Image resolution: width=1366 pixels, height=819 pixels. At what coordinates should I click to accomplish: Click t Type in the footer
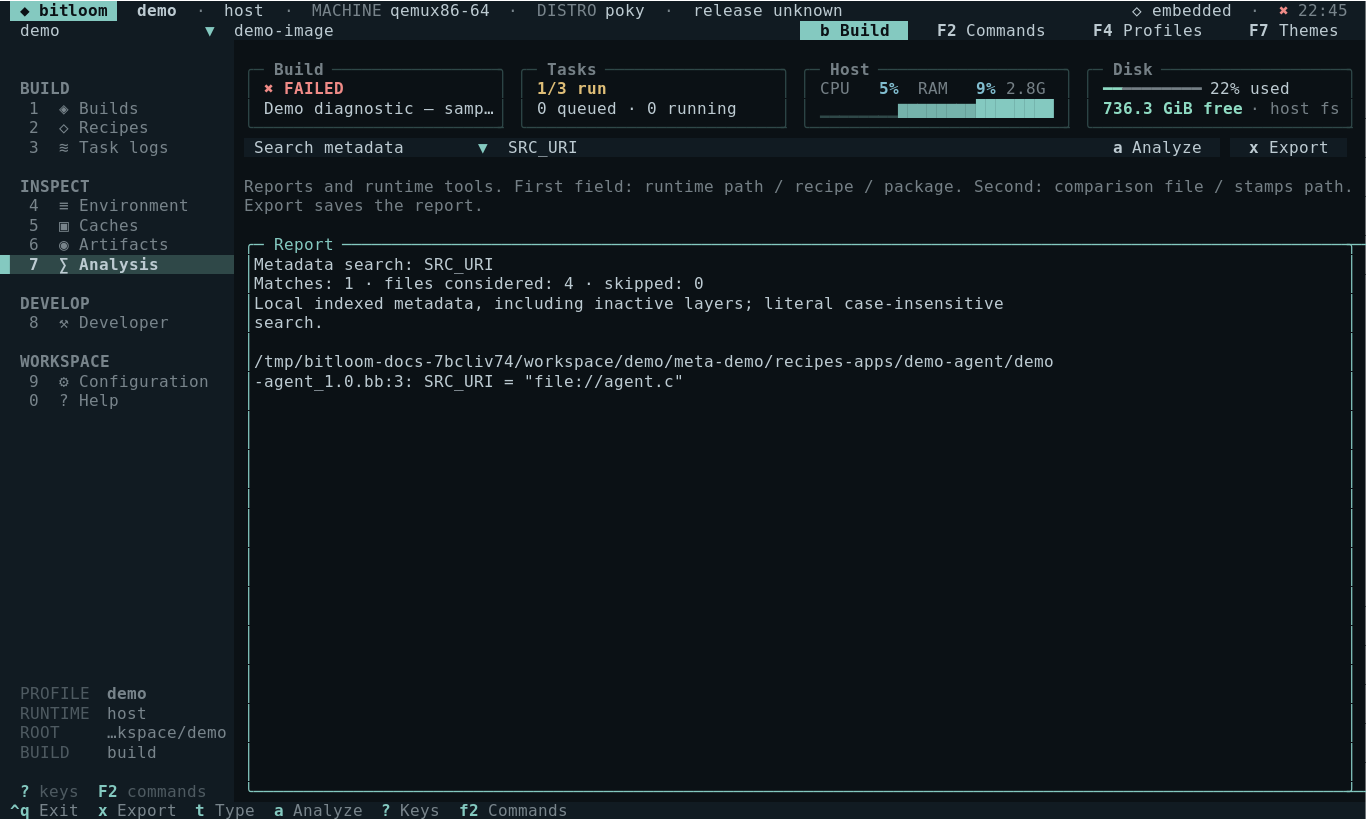pyautogui.click(x=225, y=810)
